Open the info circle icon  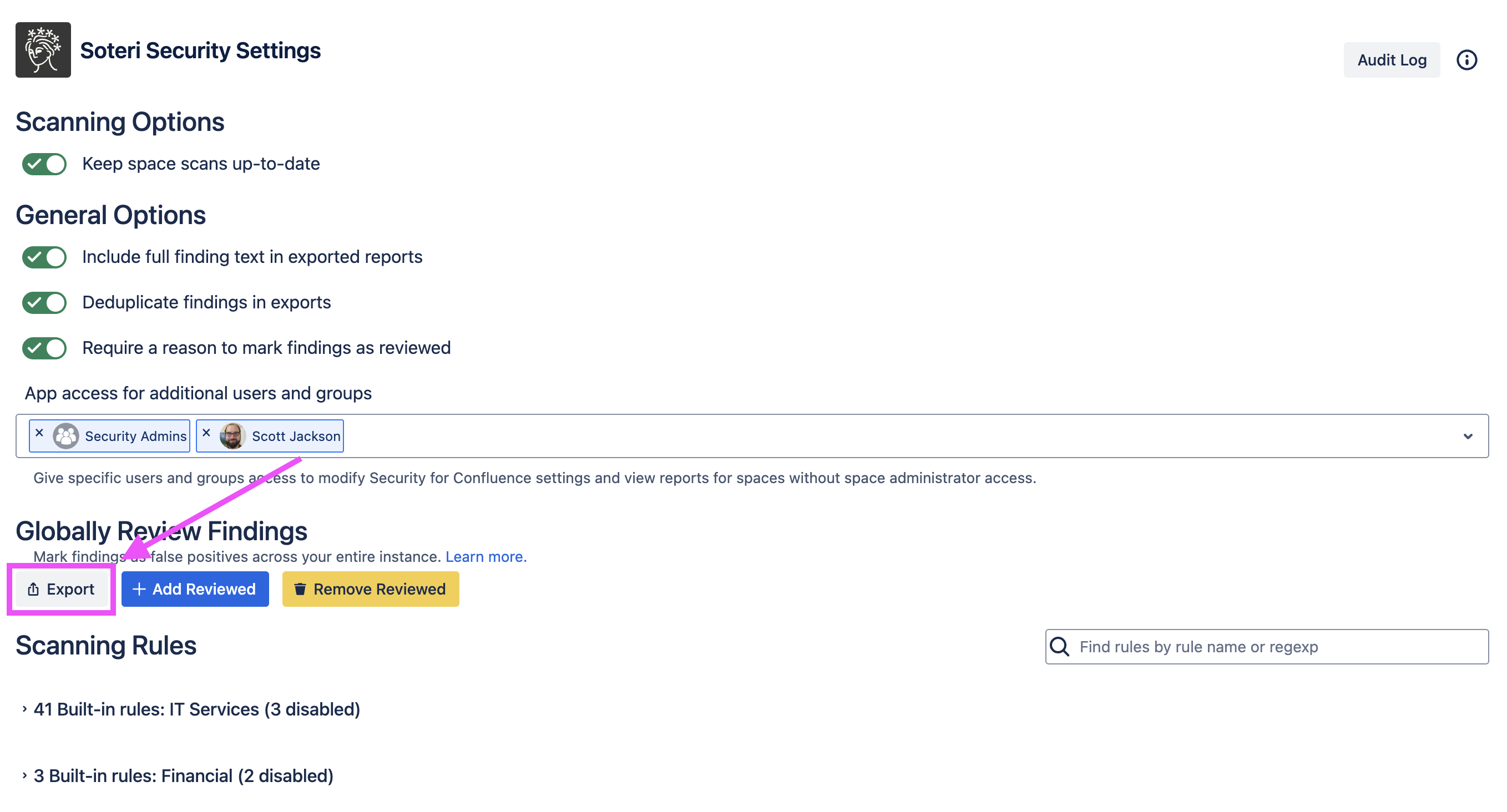tap(1466, 60)
